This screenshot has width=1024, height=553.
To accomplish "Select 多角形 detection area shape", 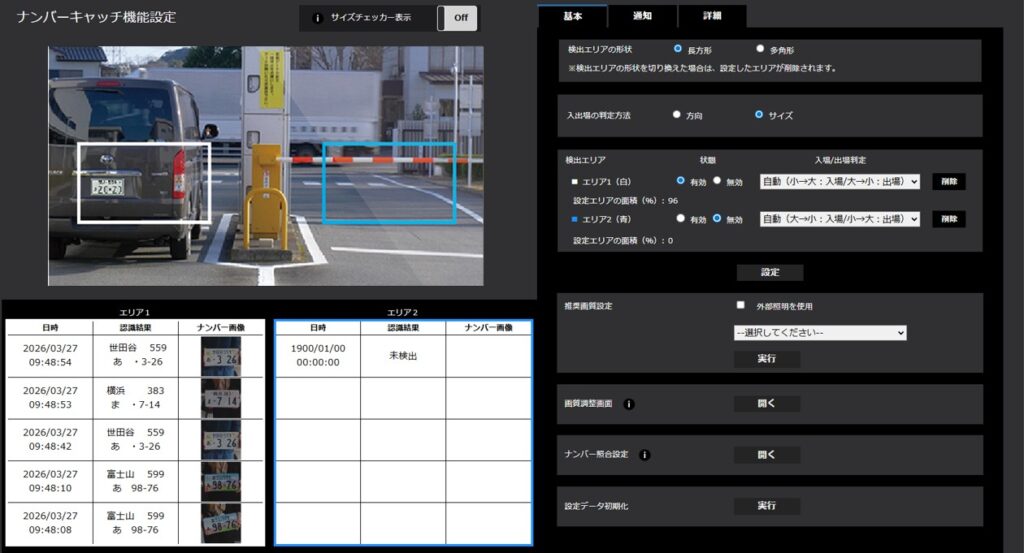I will pos(760,48).
